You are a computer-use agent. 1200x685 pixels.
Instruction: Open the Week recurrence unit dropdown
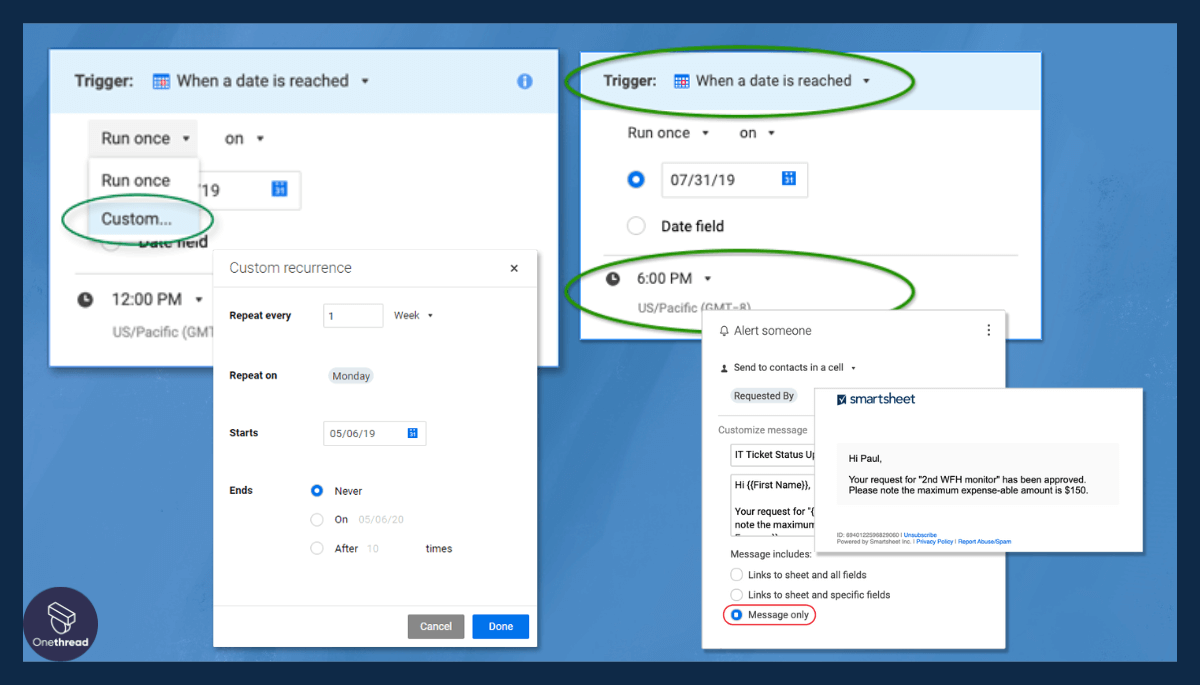(413, 315)
